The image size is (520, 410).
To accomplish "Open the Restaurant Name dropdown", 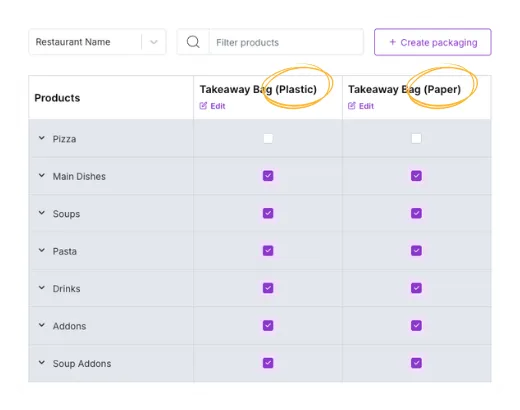I will click(x=97, y=42).
